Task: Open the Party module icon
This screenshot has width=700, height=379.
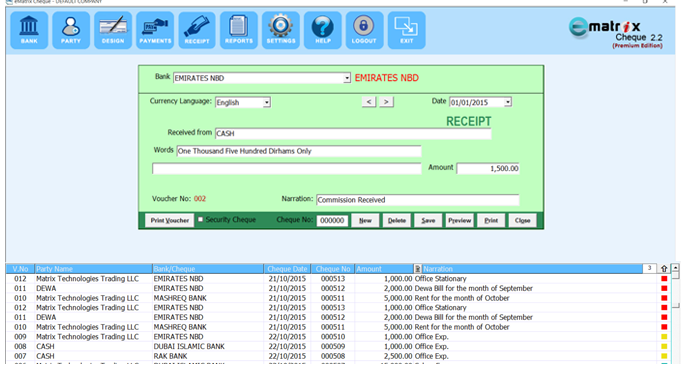Action: [x=71, y=30]
